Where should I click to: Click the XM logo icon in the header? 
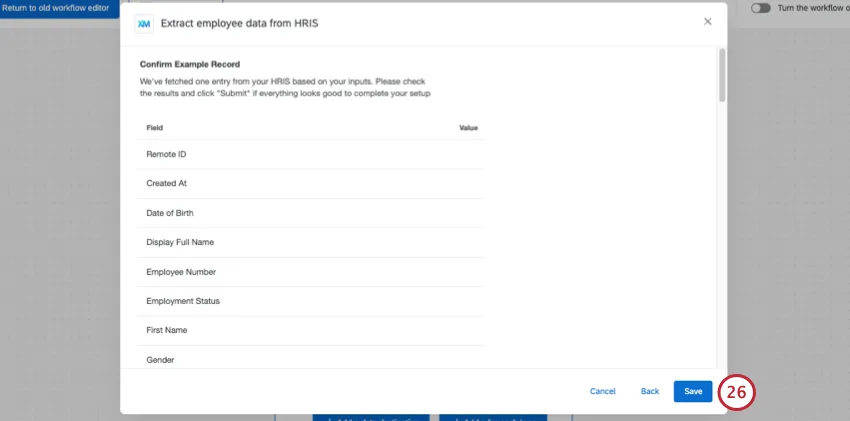pyautogui.click(x=144, y=24)
